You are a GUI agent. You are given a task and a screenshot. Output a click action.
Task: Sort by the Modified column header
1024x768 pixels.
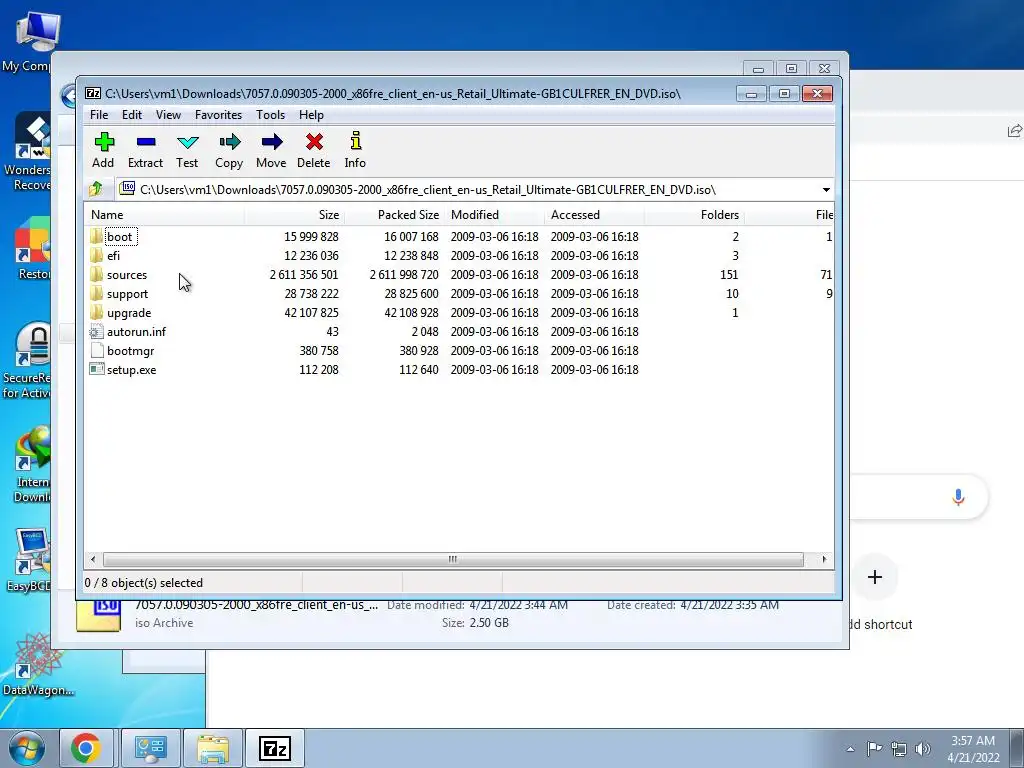(x=495, y=215)
